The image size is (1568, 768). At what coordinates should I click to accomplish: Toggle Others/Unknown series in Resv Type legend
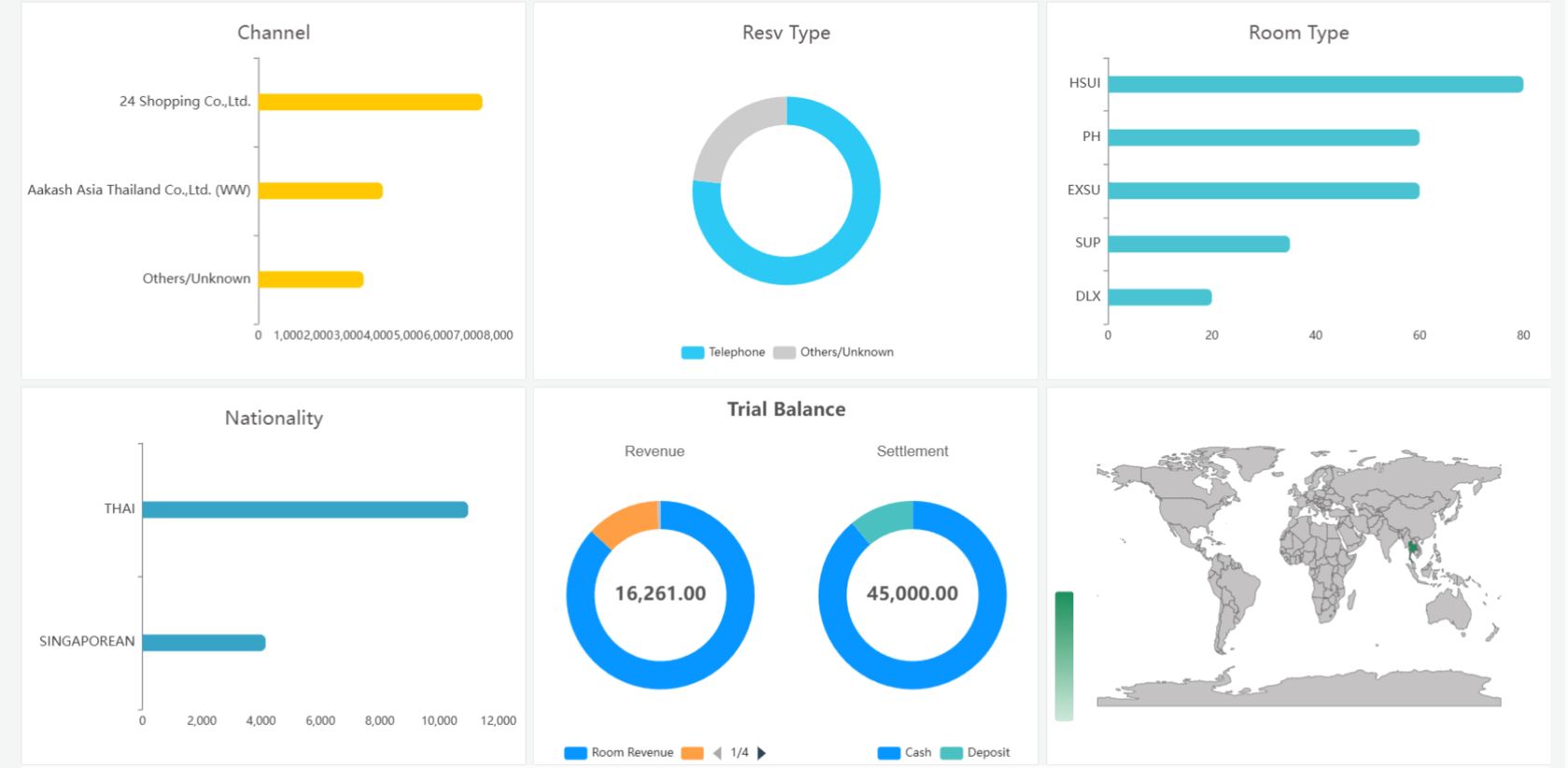click(834, 353)
